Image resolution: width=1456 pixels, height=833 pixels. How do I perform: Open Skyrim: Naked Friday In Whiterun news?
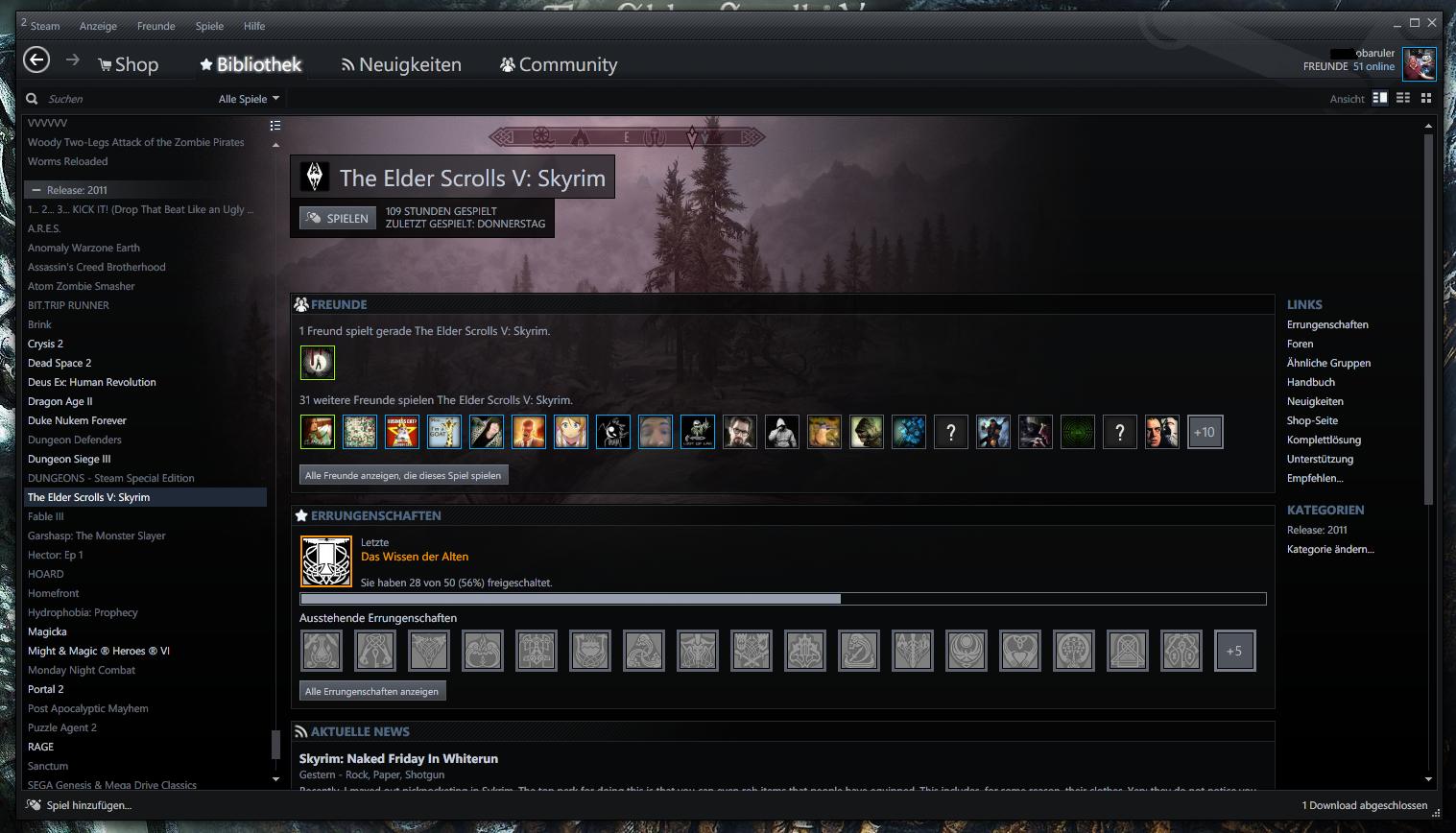click(398, 758)
